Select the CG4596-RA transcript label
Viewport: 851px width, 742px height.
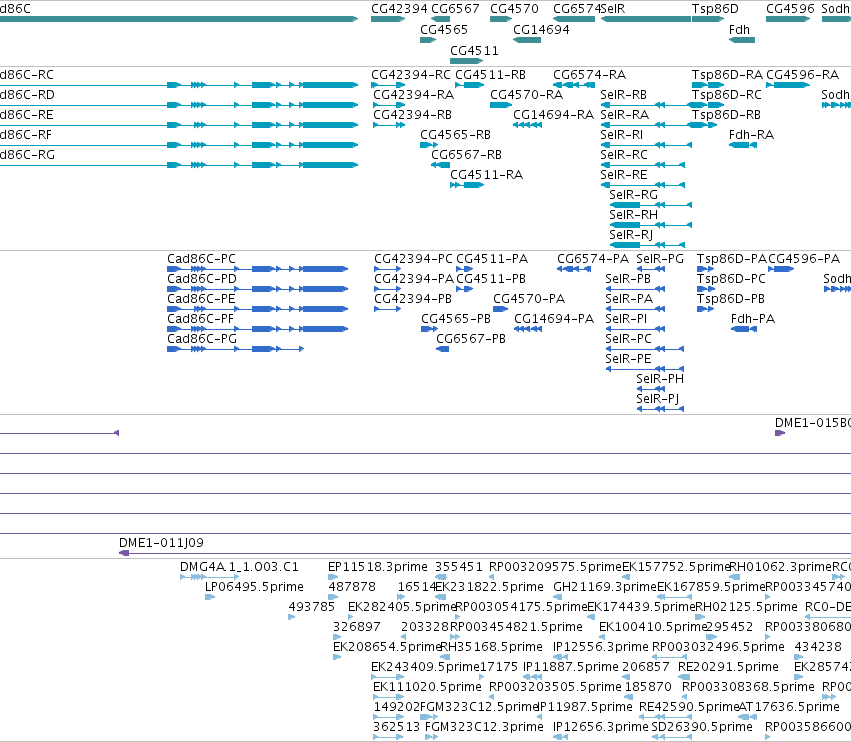click(802, 75)
